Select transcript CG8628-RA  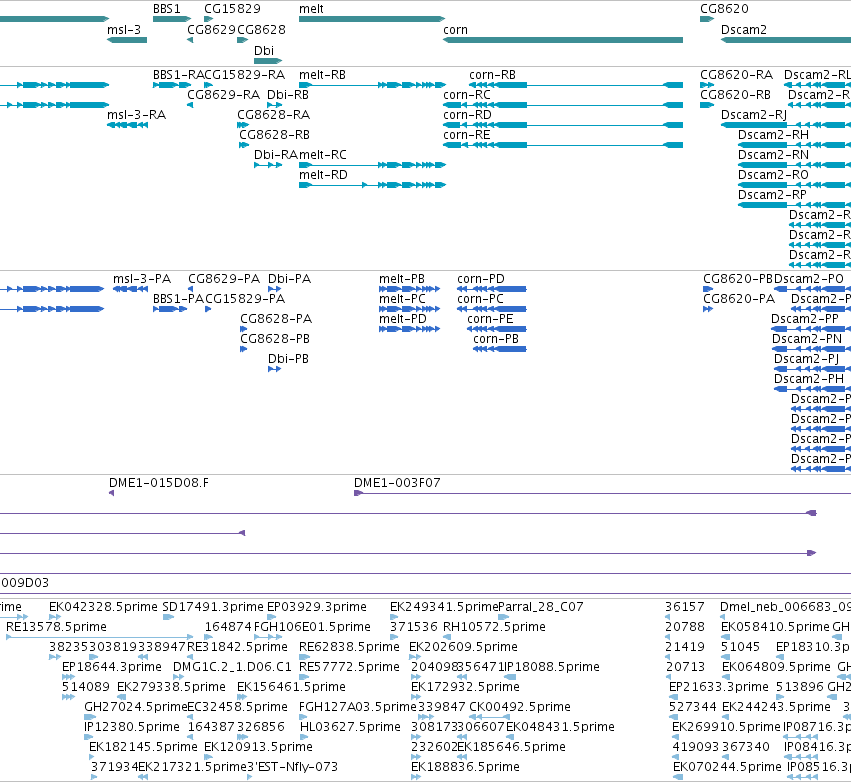click(x=274, y=115)
